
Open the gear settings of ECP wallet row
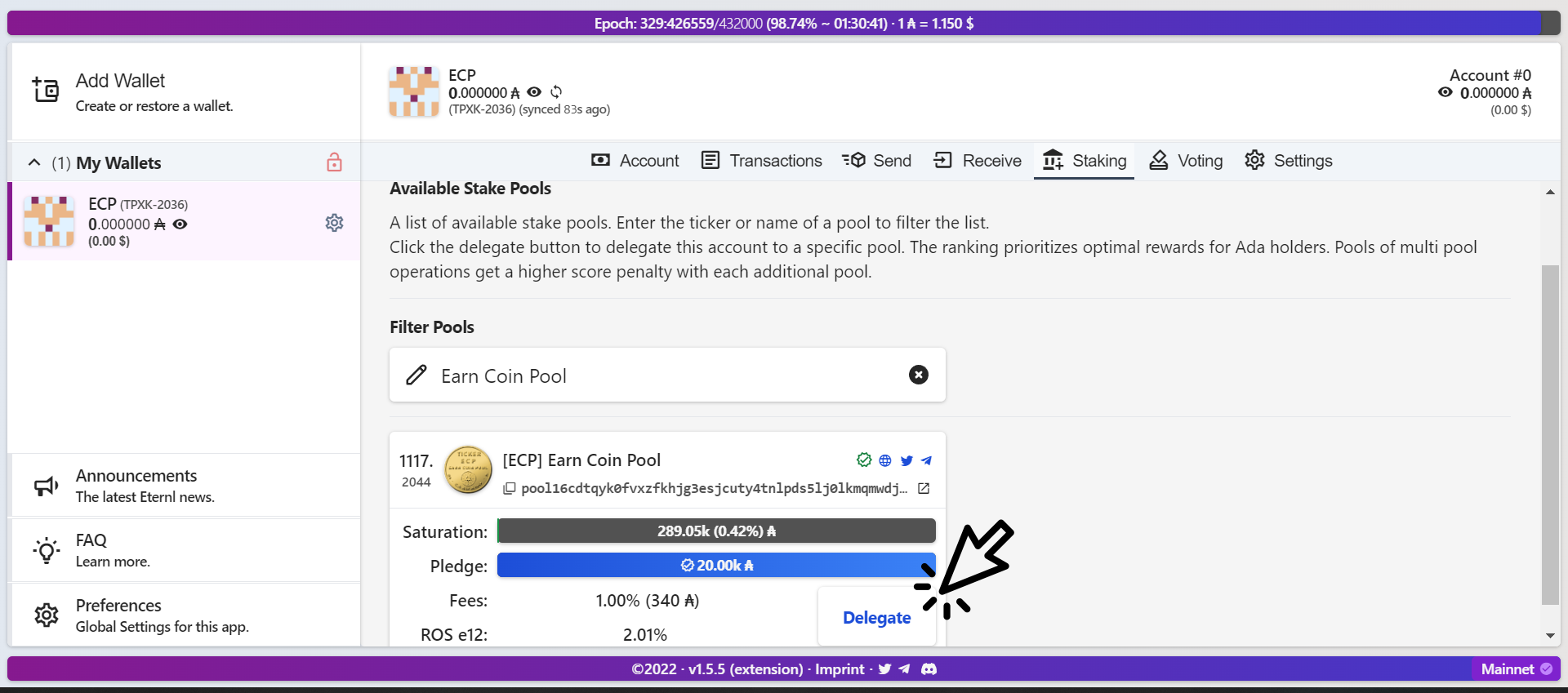334,223
